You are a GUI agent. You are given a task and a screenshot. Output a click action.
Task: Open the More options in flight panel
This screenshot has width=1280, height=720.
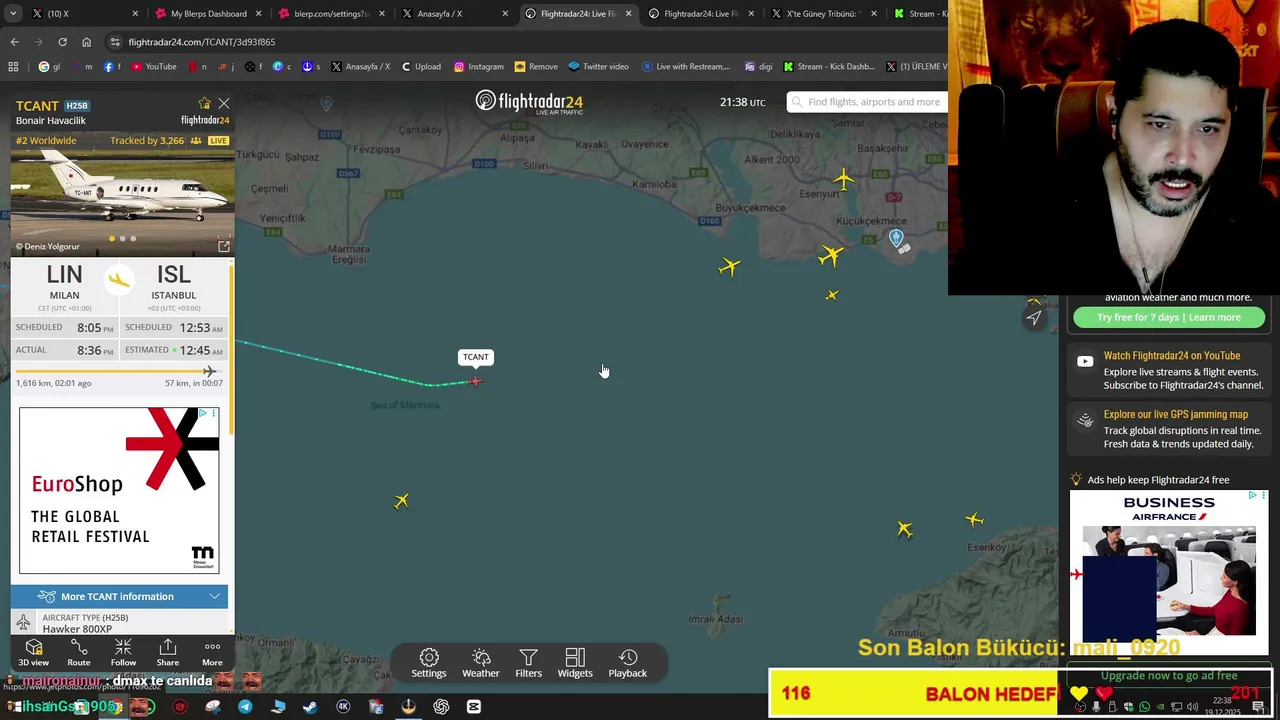(212, 653)
